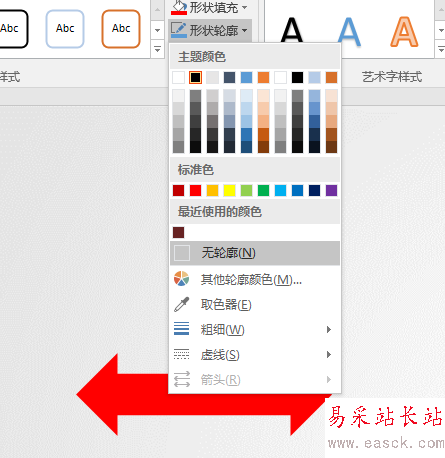
Task: Click the paint bucket icon of 形状填充
Action: [x=179, y=7]
